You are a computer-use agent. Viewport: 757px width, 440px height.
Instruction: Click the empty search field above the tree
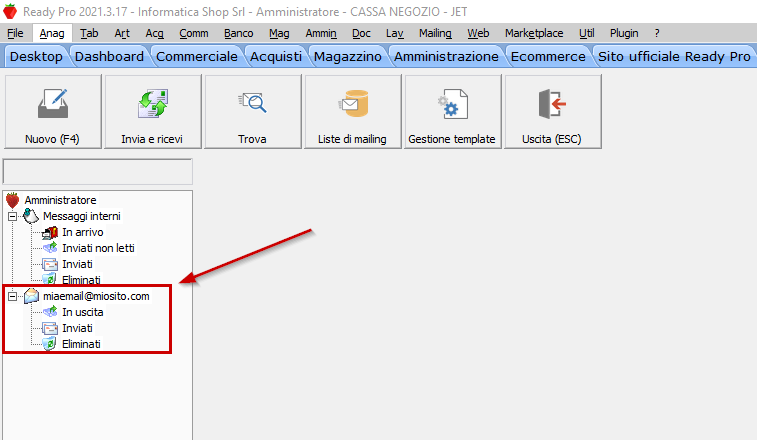[98, 171]
